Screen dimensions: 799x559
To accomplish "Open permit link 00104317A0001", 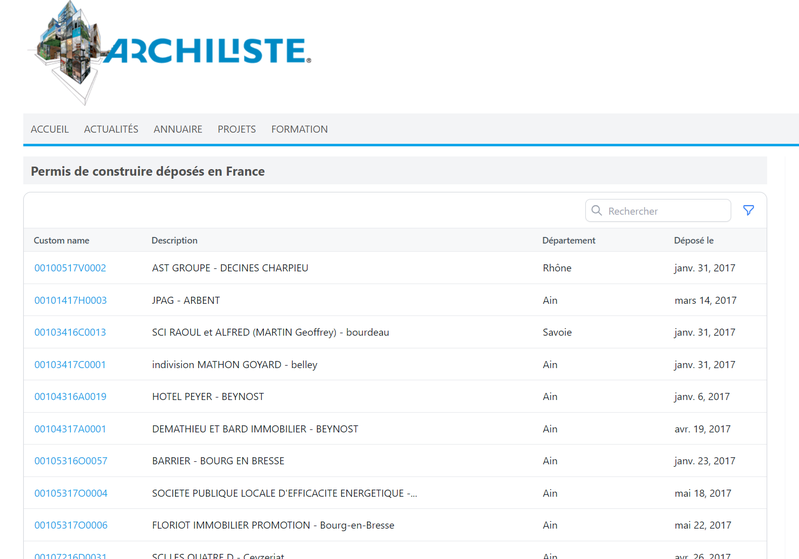I will 70,429.
